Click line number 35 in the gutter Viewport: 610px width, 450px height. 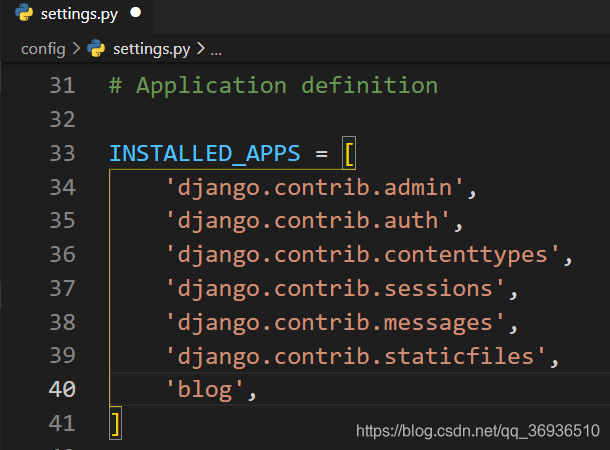[62, 221]
